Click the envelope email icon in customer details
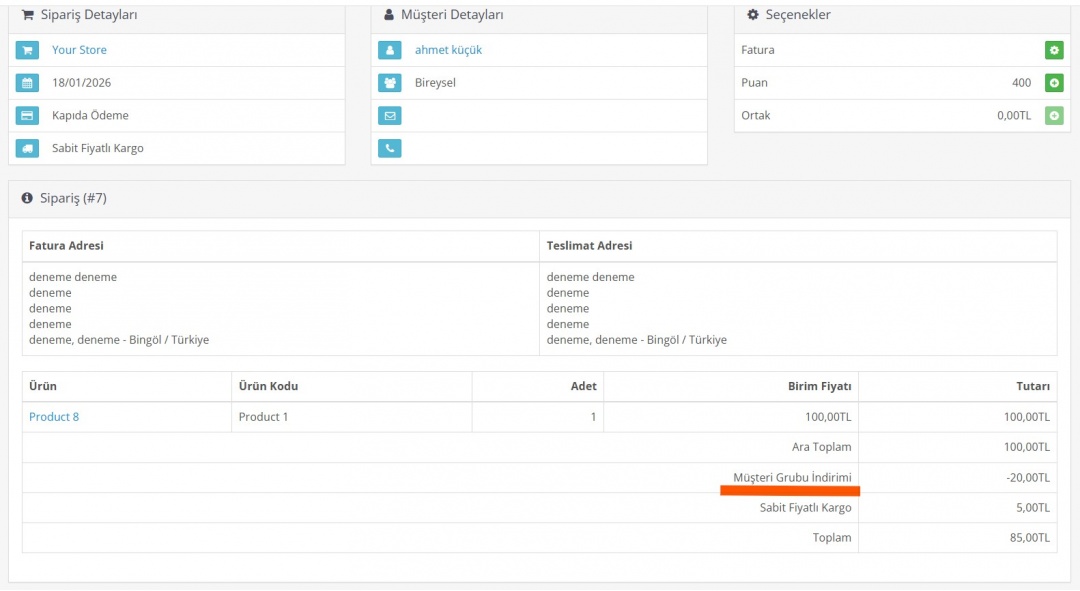Viewport: 1080px width, 591px height. pyautogui.click(x=389, y=116)
